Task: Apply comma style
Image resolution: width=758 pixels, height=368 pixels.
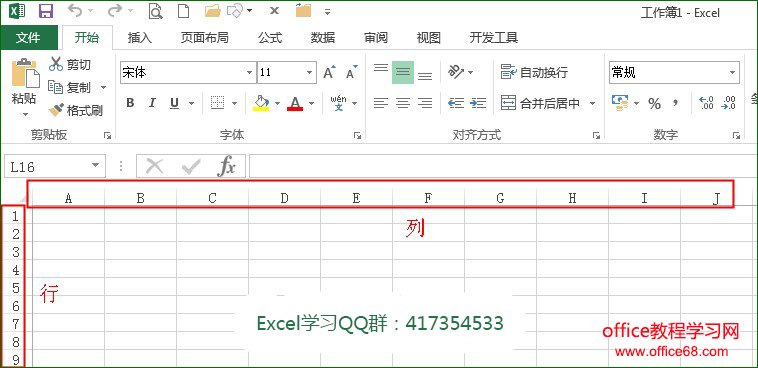Action: point(676,103)
